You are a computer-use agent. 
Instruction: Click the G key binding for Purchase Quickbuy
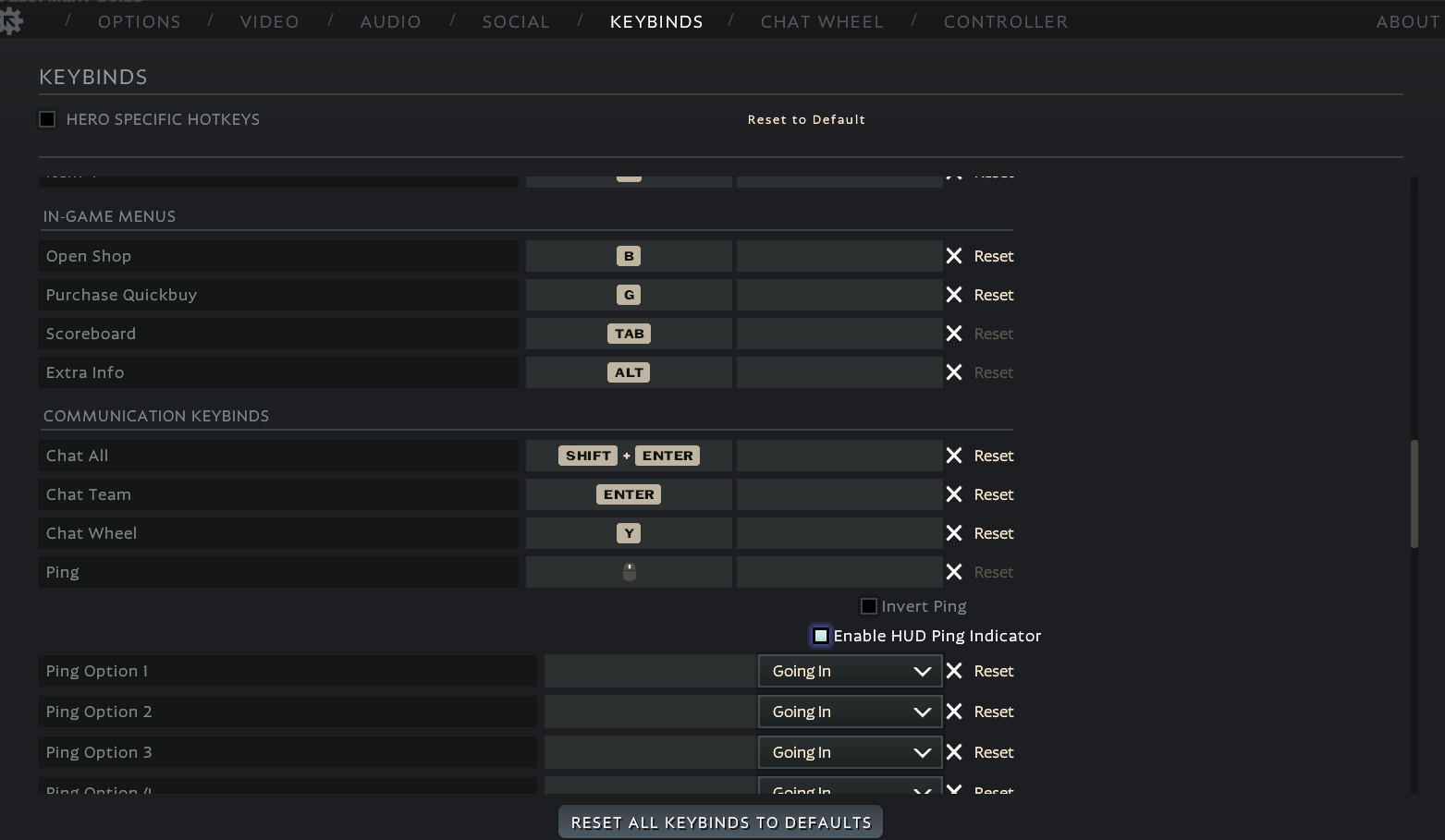click(x=629, y=295)
